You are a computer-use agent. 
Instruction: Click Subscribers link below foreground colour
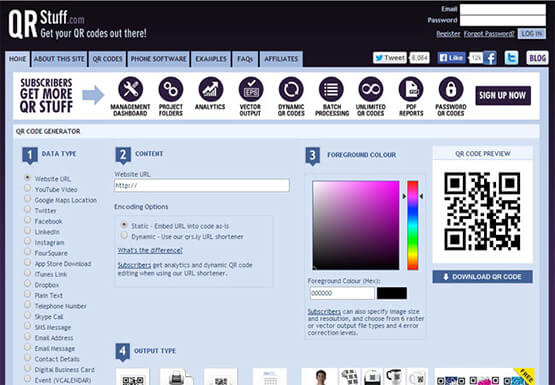(x=324, y=312)
